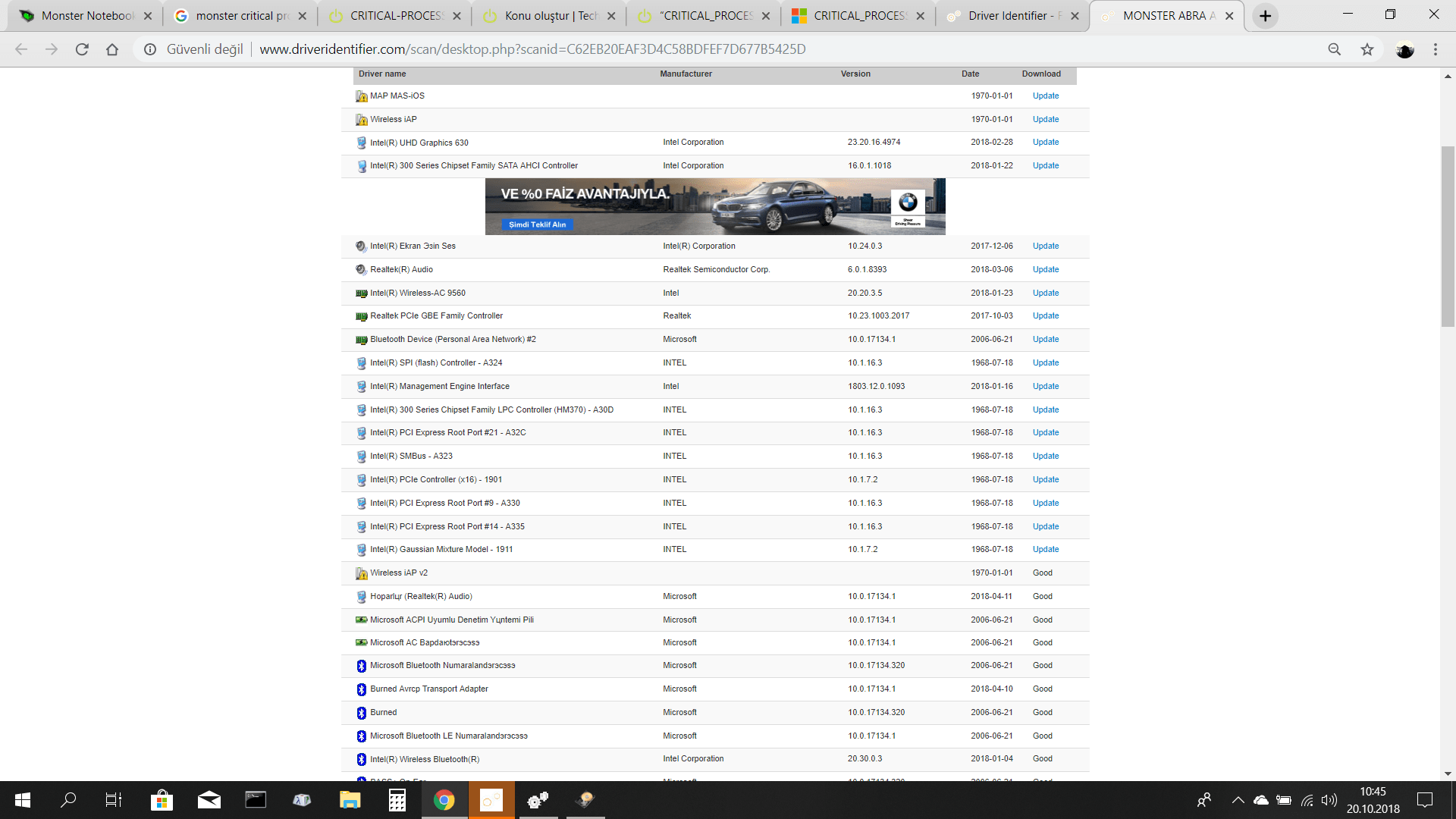Click the page vertical scrollbar thumb
The image size is (1456, 819).
pos(1448,235)
